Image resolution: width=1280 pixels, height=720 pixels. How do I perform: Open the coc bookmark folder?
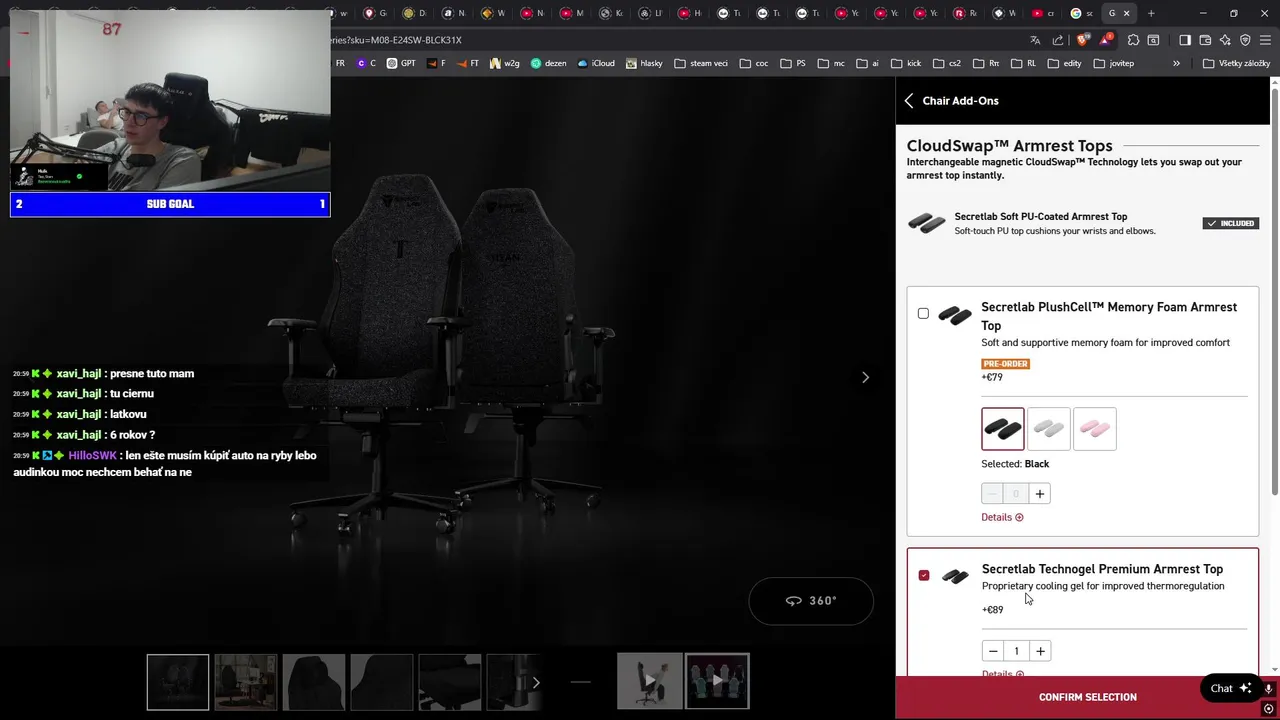[754, 63]
